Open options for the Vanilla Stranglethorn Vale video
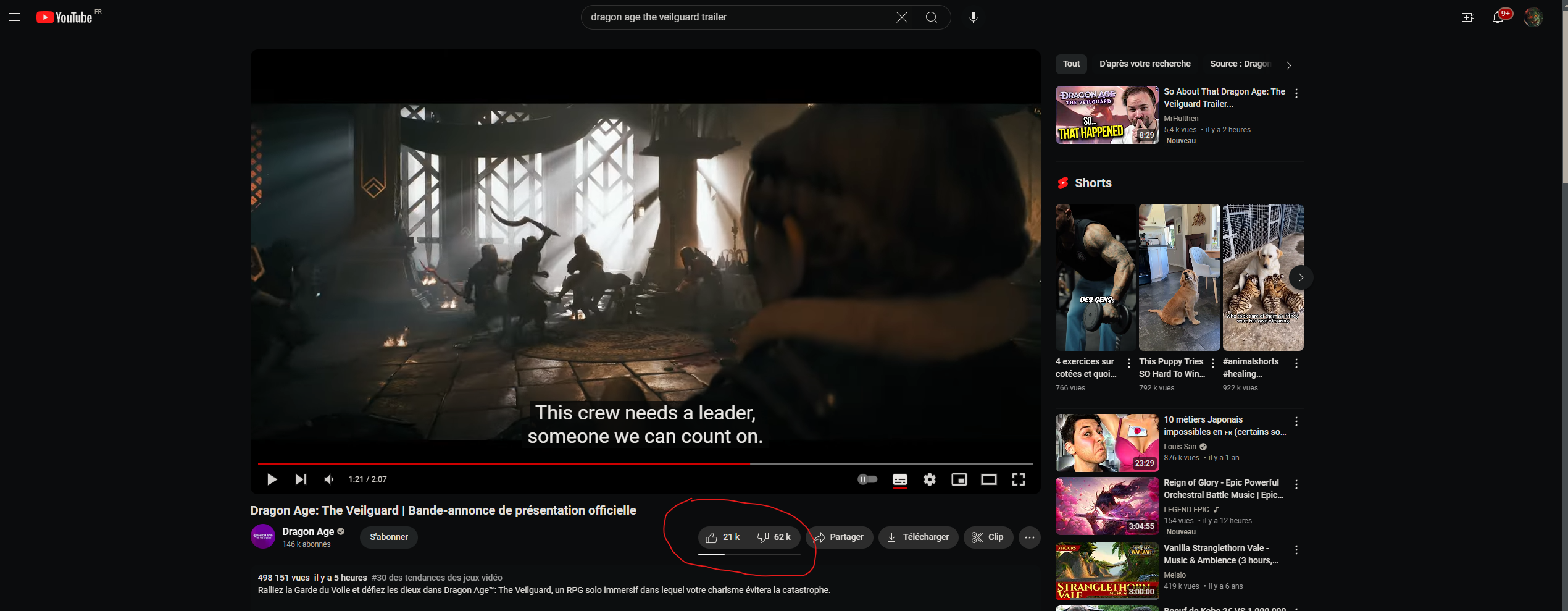Viewport: 1568px width, 611px height. pos(1296,550)
